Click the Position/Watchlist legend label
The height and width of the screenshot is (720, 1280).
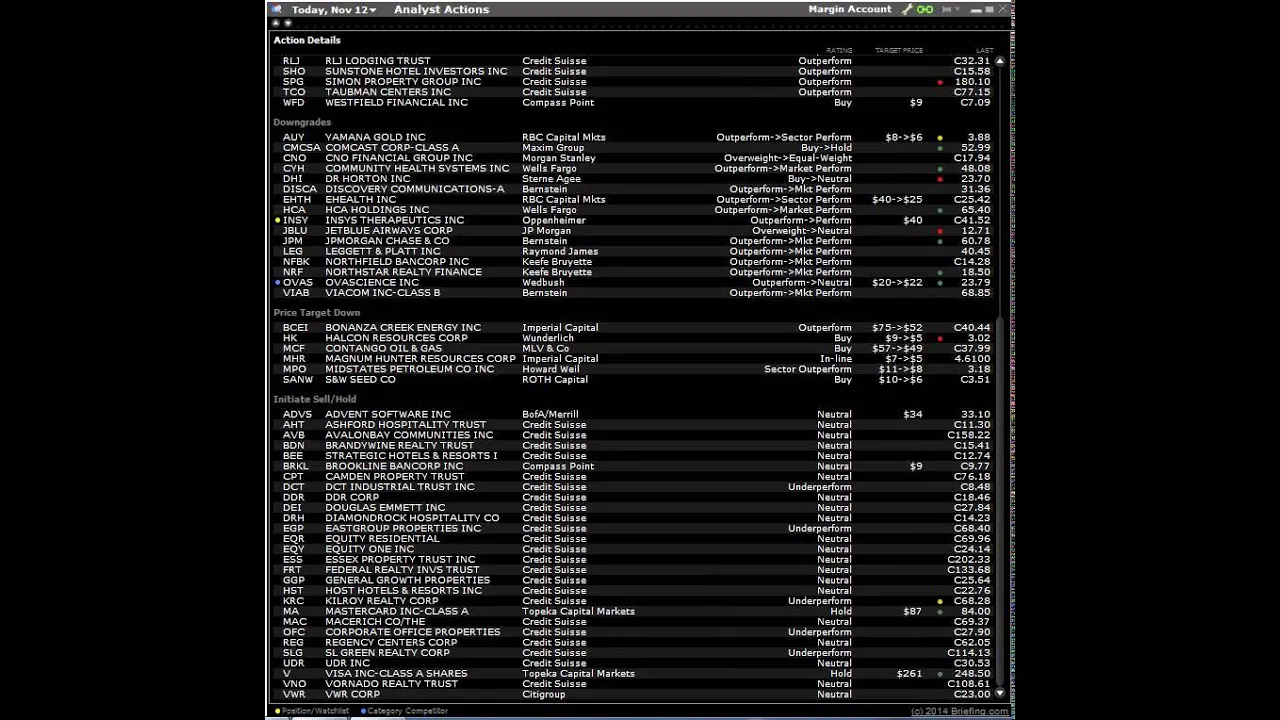[x=315, y=711]
